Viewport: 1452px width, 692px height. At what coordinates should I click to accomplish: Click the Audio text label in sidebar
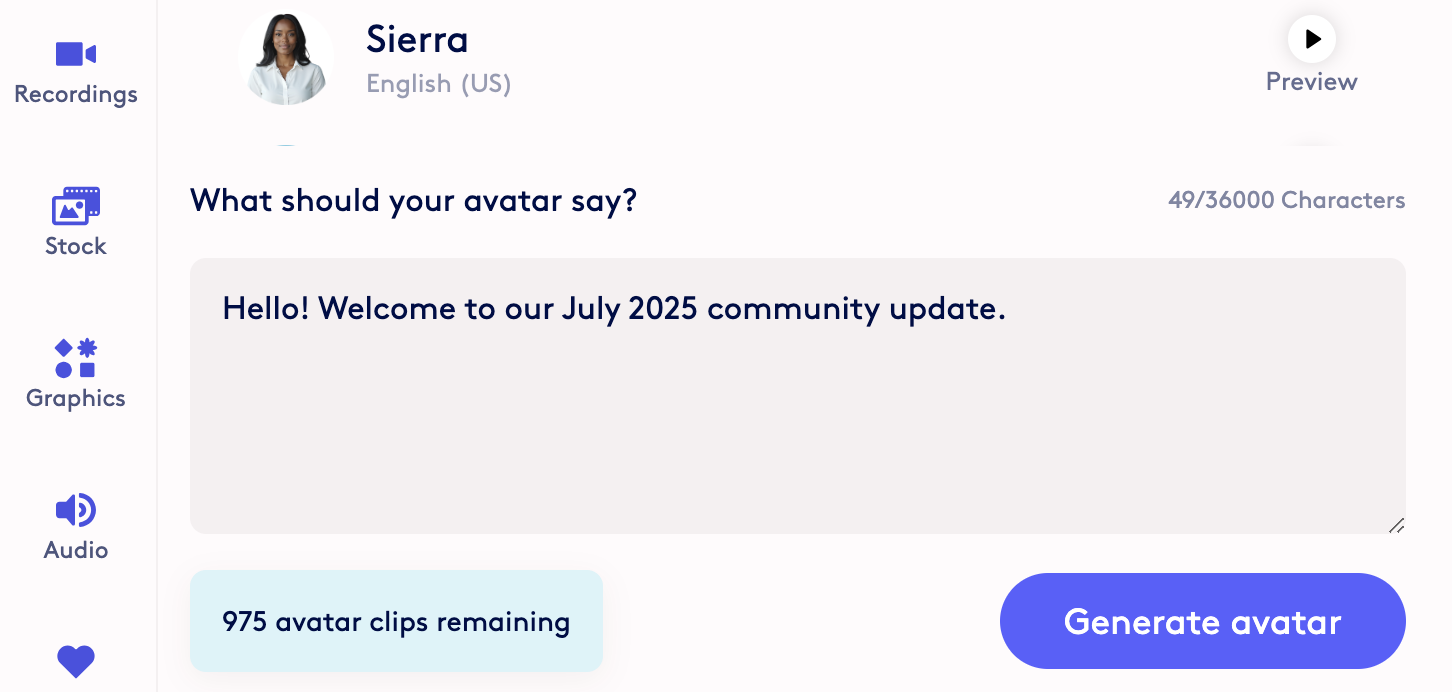coord(76,550)
